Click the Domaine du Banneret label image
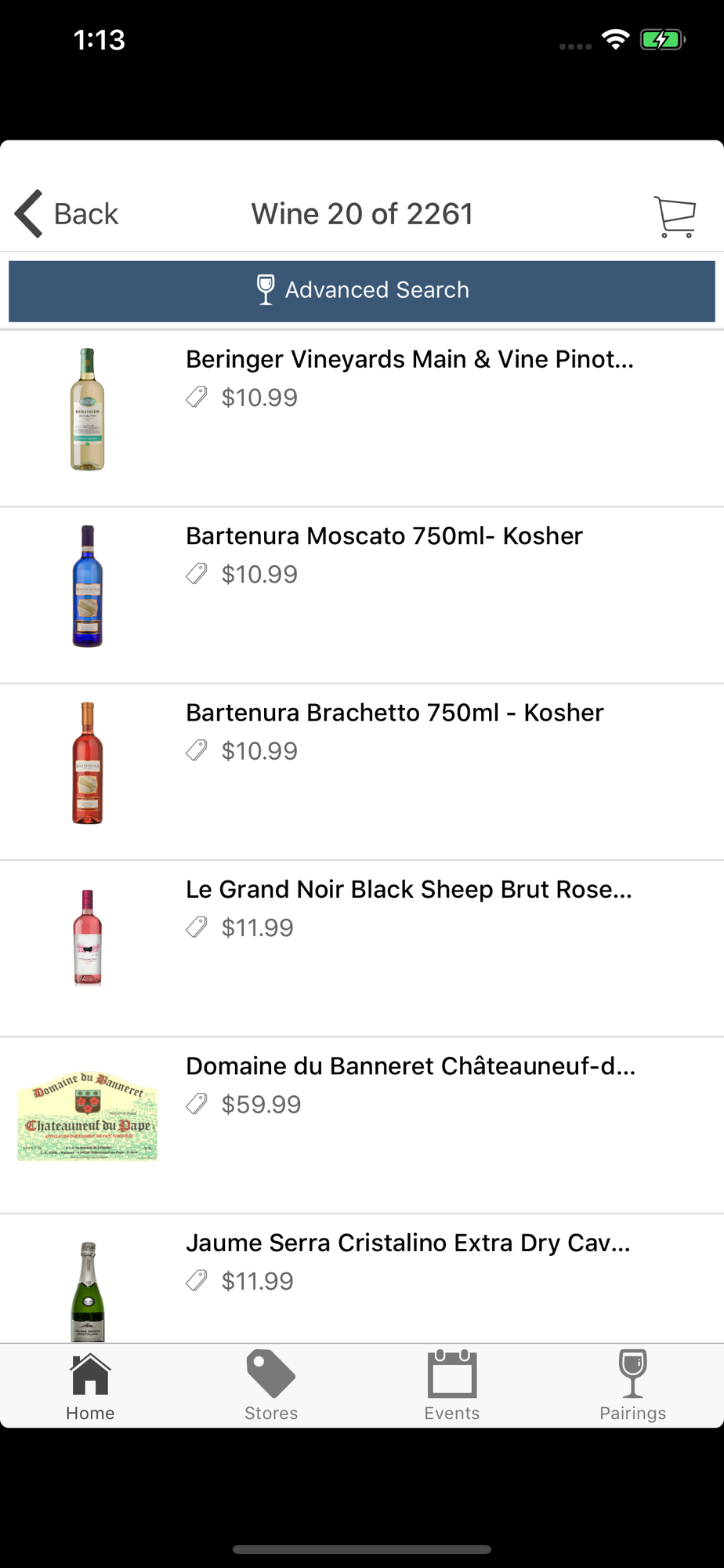The height and width of the screenshot is (1568, 724). coord(88,1116)
